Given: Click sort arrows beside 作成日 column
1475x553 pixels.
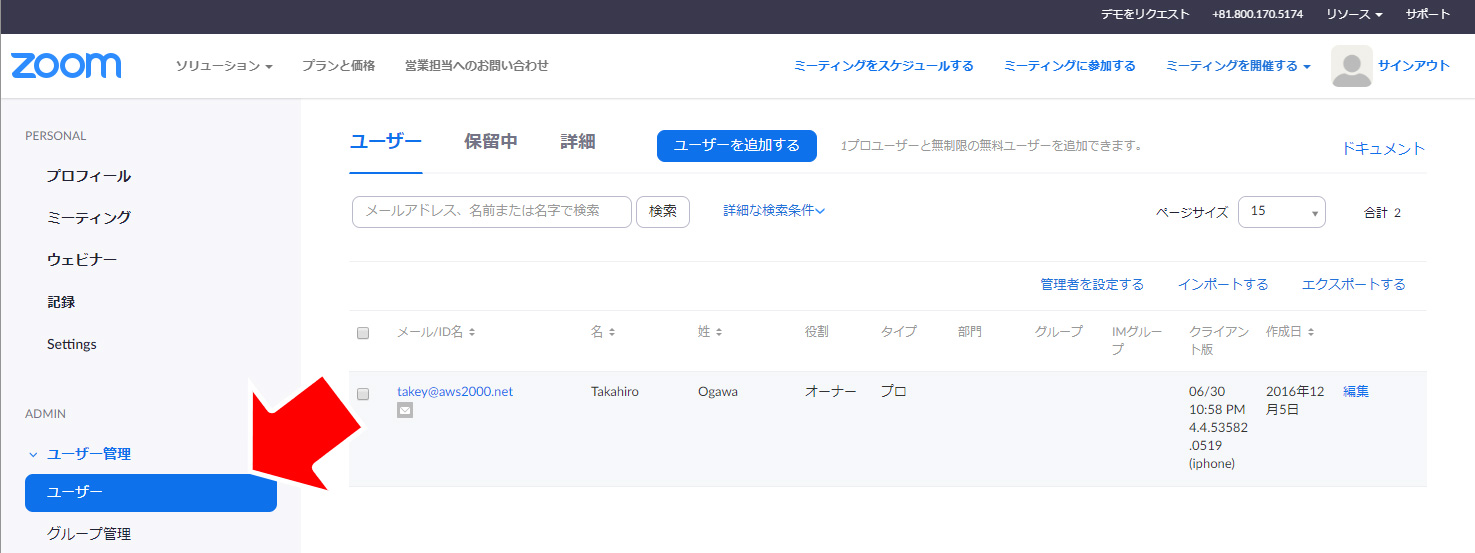Looking at the screenshot, I should tap(1310, 332).
